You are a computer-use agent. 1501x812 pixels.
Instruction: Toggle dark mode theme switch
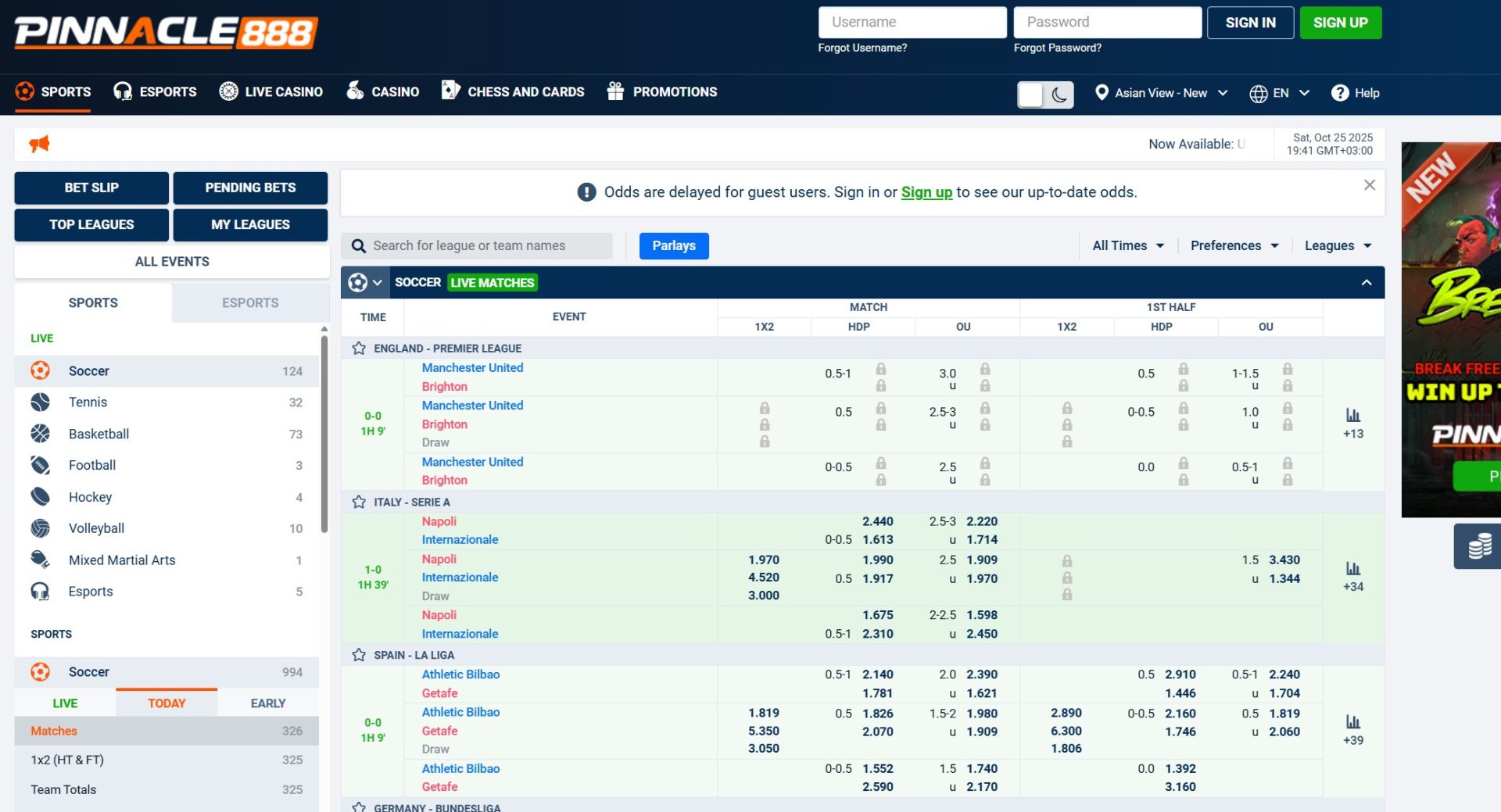click(x=1045, y=95)
